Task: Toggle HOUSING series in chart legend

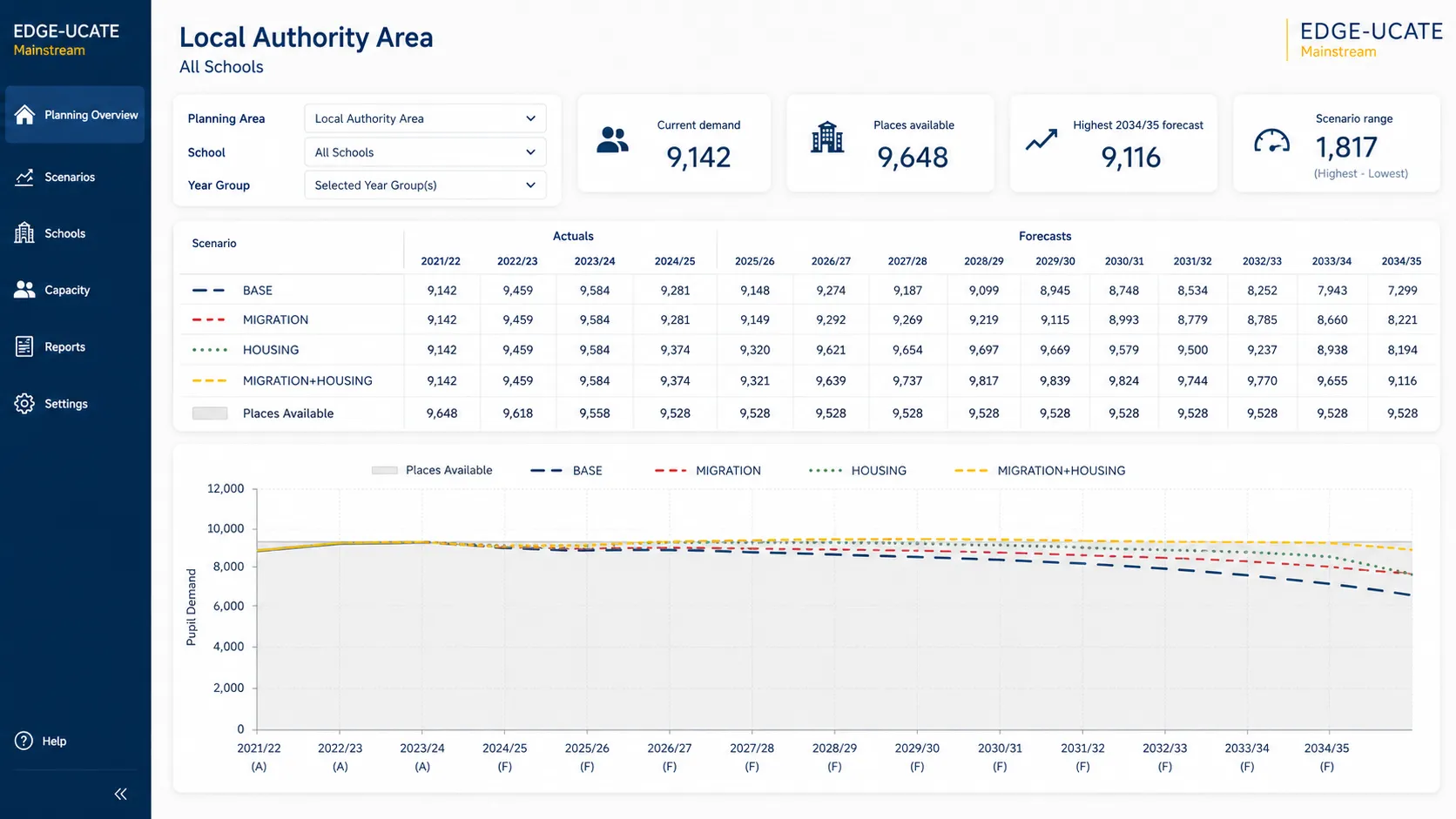Action: coord(857,471)
